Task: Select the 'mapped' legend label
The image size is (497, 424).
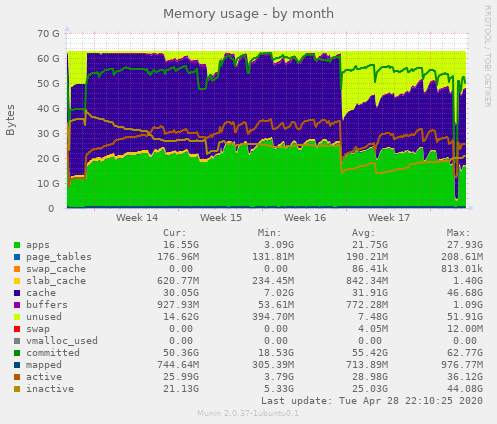Action: [44, 365]
